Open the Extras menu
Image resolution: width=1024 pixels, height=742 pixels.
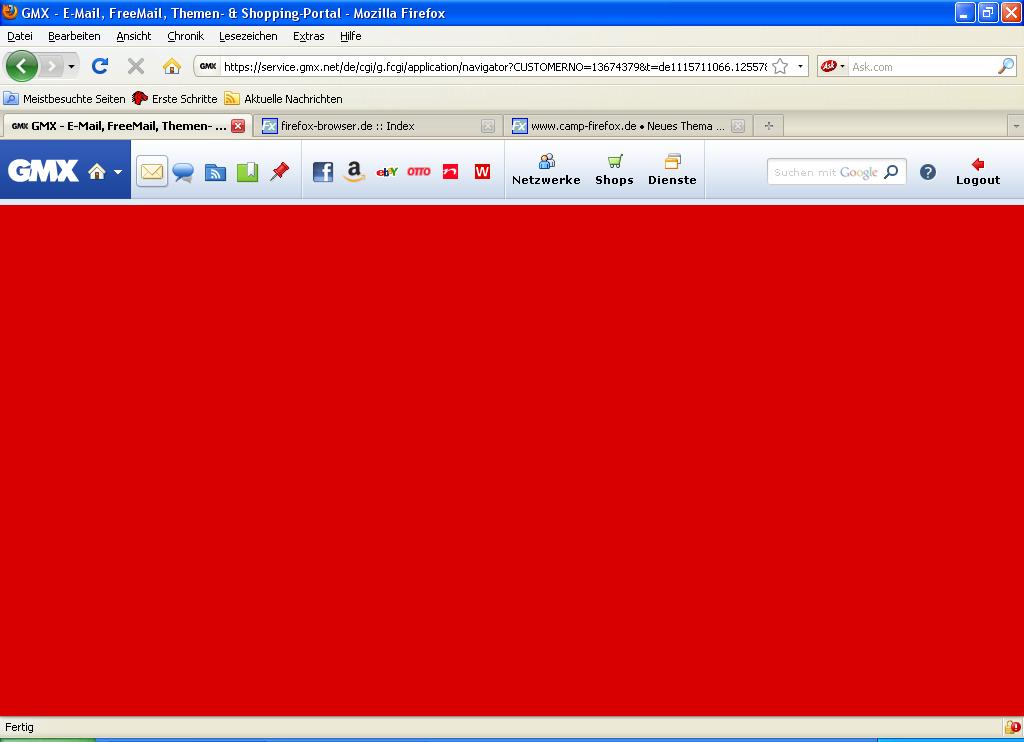(309, 36)
